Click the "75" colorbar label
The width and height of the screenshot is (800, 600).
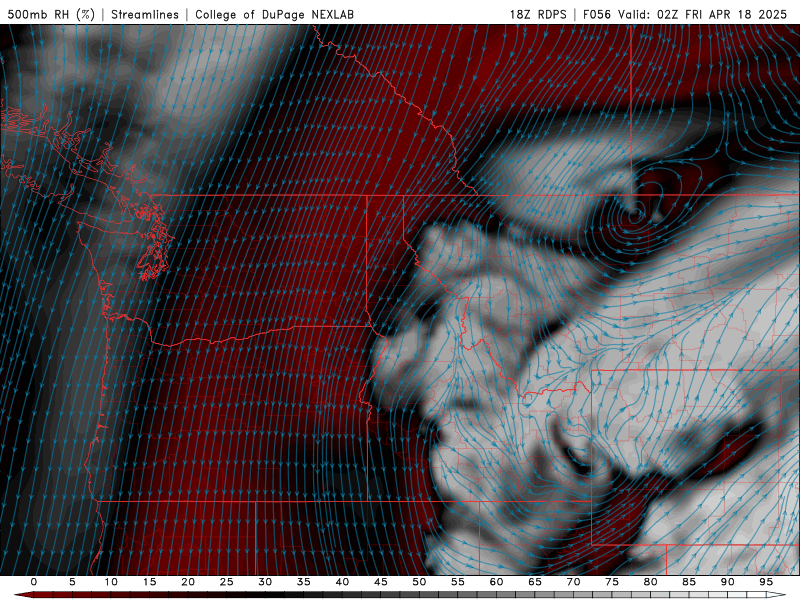612,582
